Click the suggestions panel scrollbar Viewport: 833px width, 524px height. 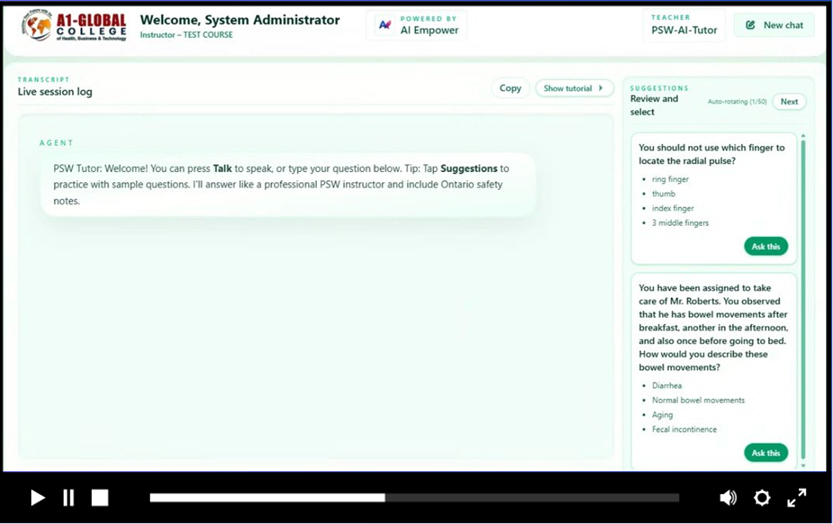pos(803,300)
